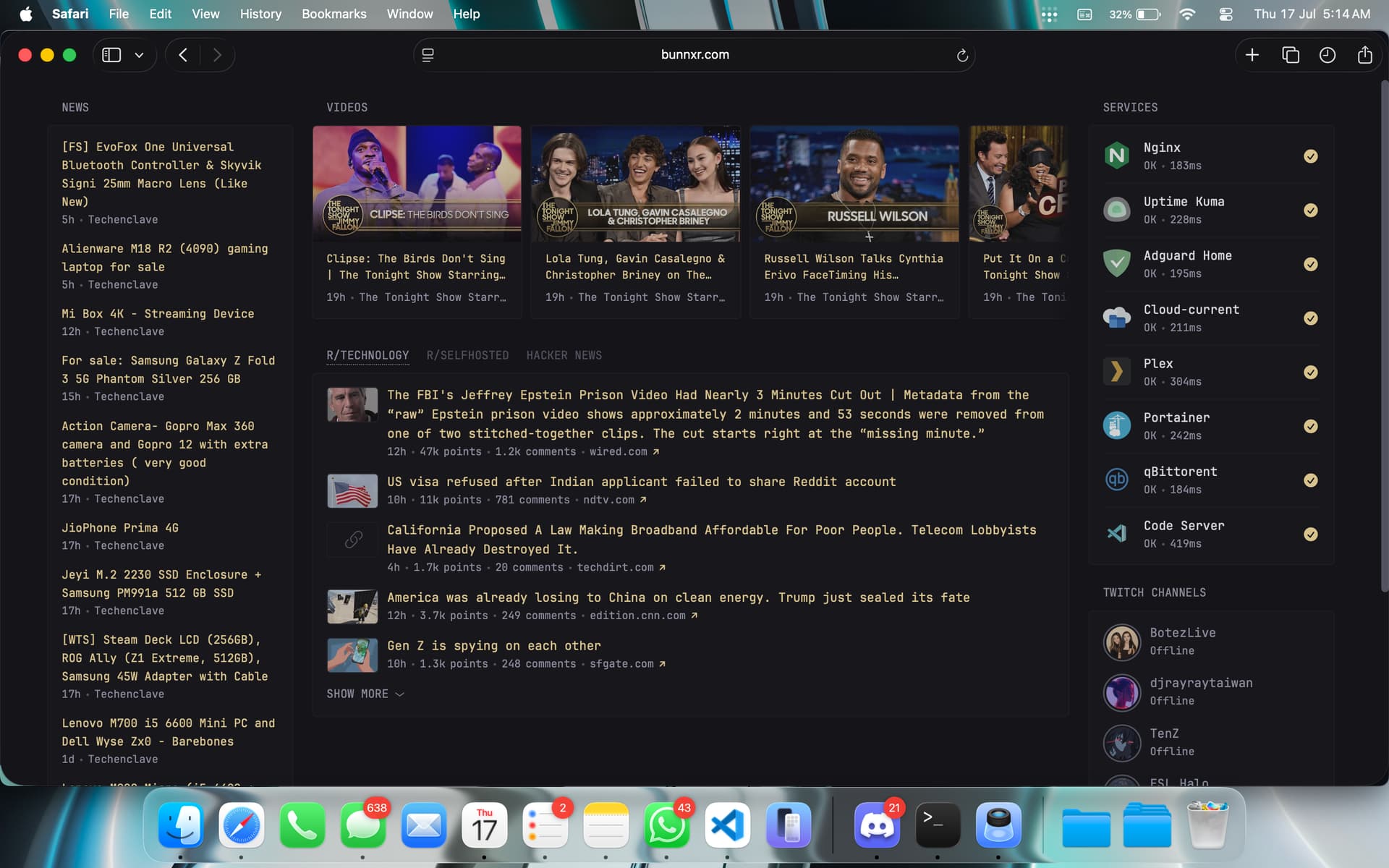
Task: Click the Code Server icon
Action: (1116, 534)
